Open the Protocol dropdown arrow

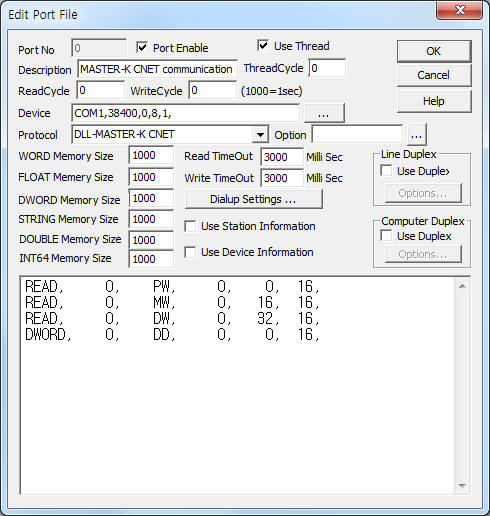pyautogui.click(x=260, y=135)
